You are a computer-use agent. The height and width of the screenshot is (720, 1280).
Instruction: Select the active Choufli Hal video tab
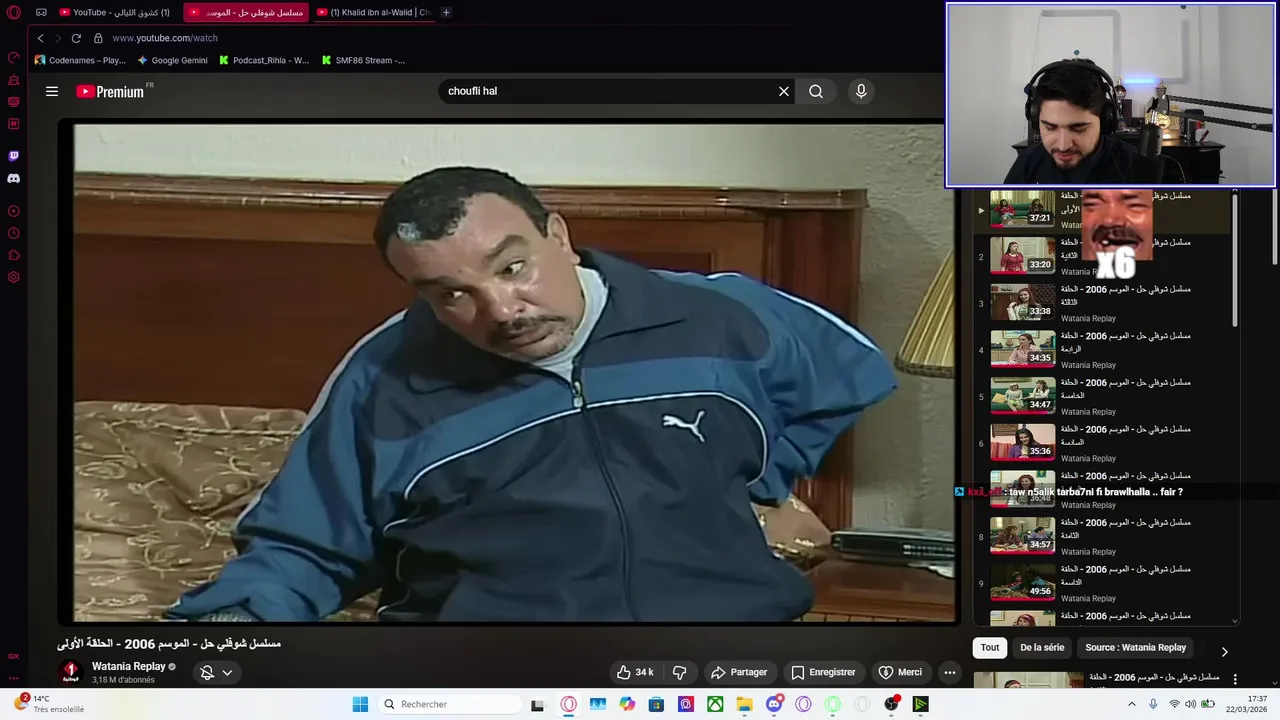click(245, 12)
